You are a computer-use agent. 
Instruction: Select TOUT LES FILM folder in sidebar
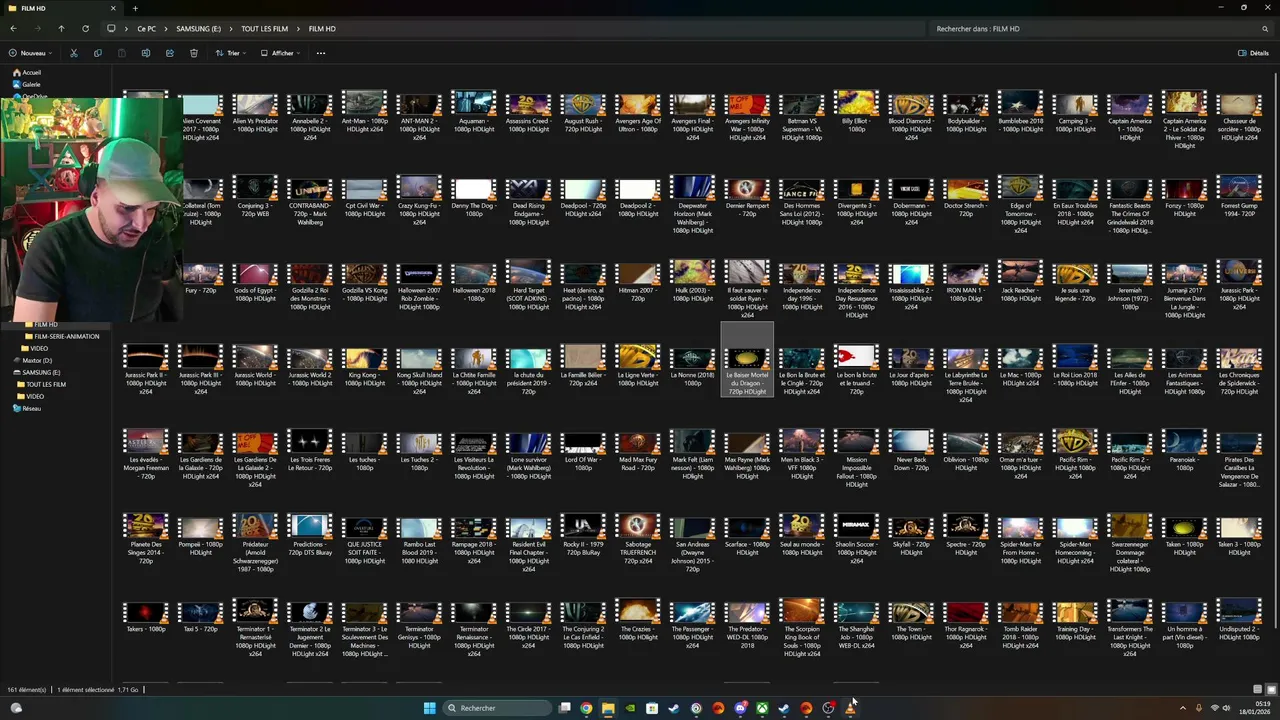(x=42, y=384)
